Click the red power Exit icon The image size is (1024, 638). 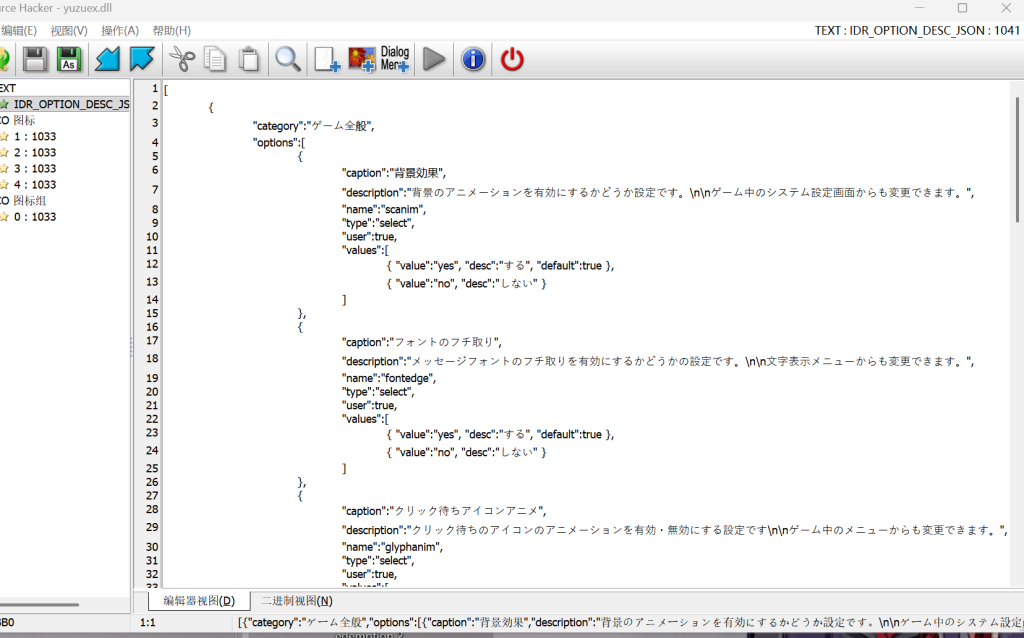[512, 60]
